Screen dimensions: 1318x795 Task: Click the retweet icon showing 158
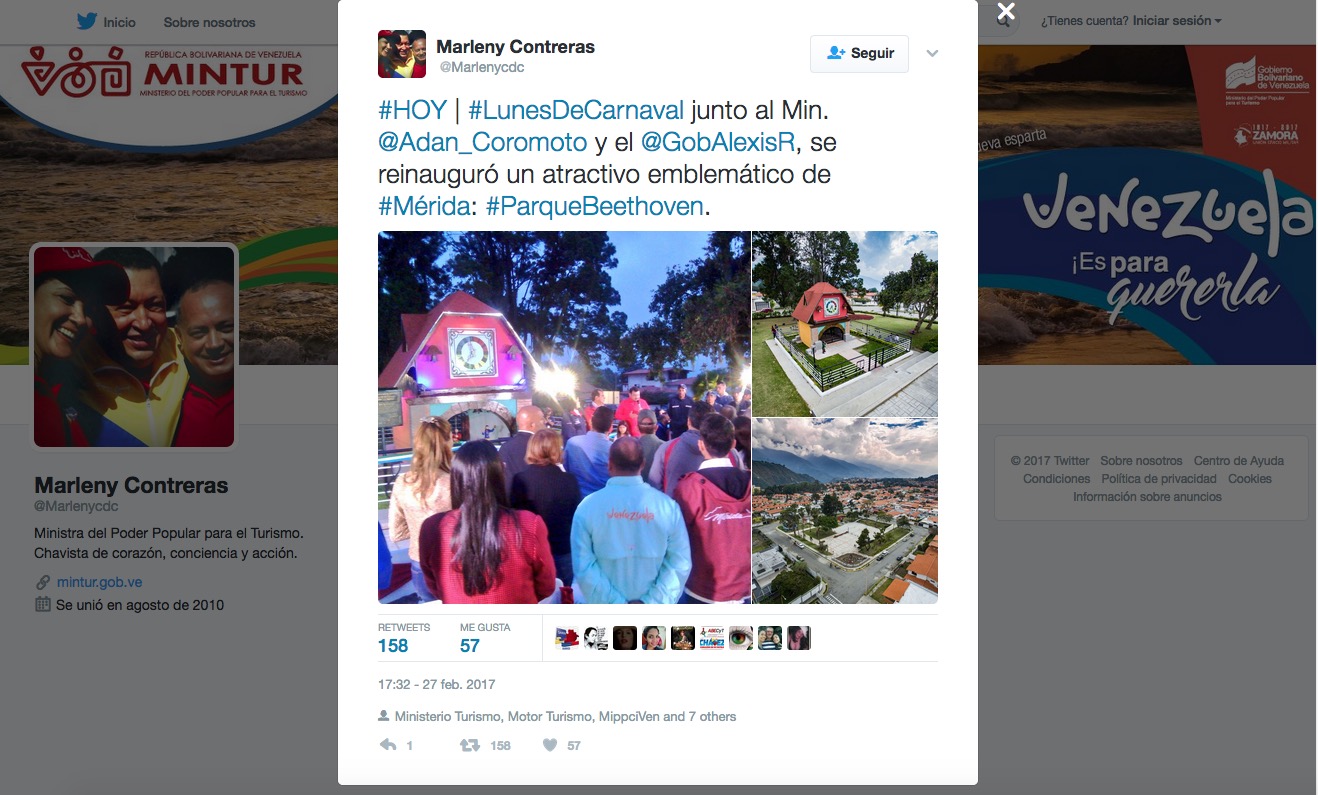[469, 745]
